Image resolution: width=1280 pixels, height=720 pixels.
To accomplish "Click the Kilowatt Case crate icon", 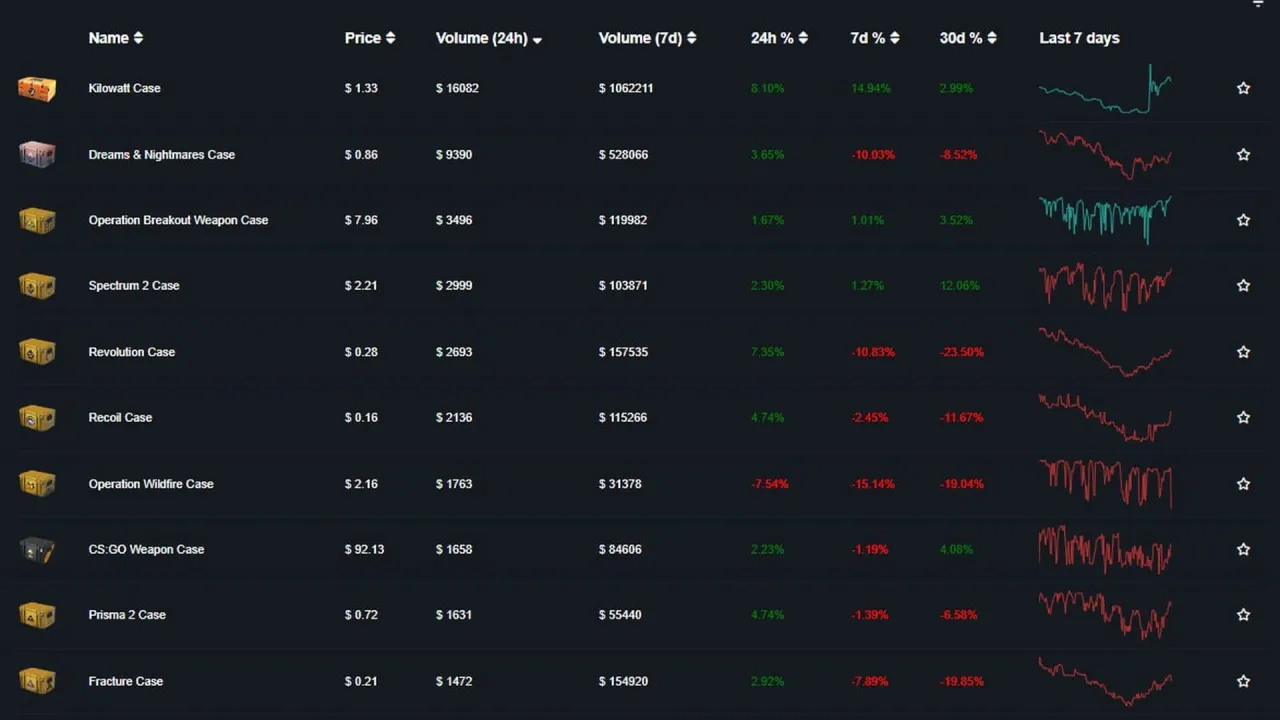I will click(37, 88).
